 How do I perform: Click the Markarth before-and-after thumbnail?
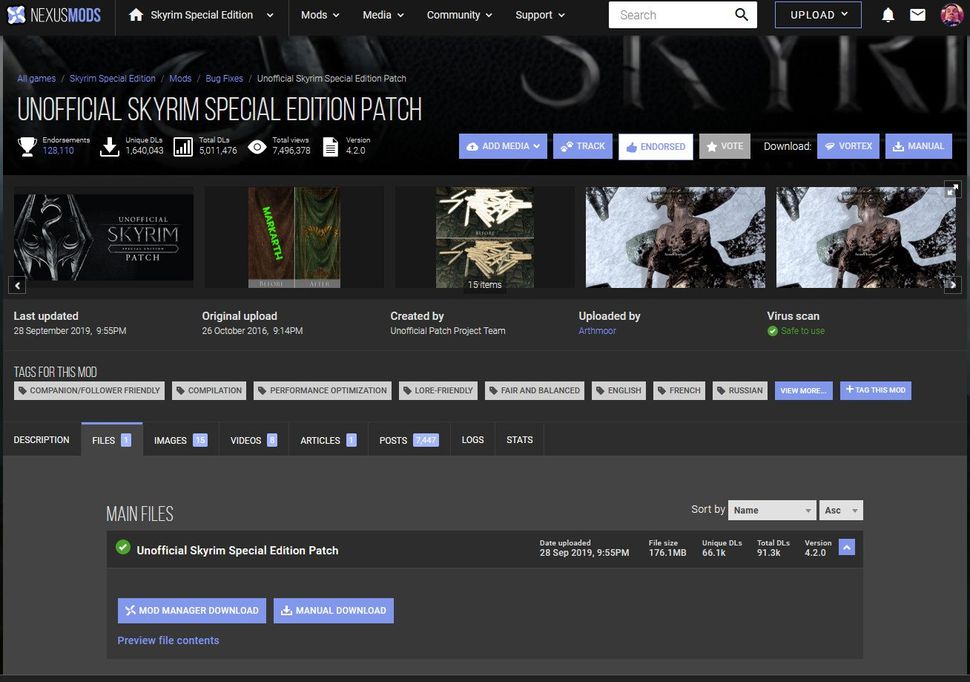click(293, 236)
